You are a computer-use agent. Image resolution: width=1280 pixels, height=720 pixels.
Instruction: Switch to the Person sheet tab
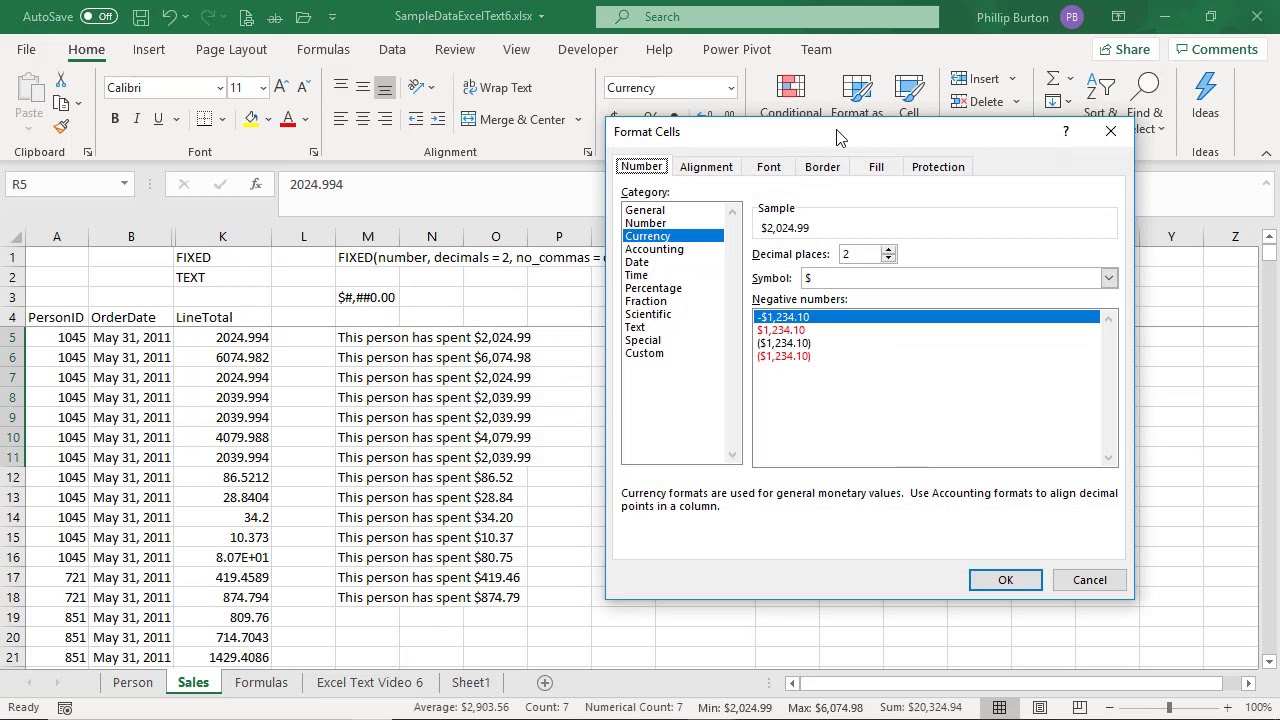tap(133, 682)
